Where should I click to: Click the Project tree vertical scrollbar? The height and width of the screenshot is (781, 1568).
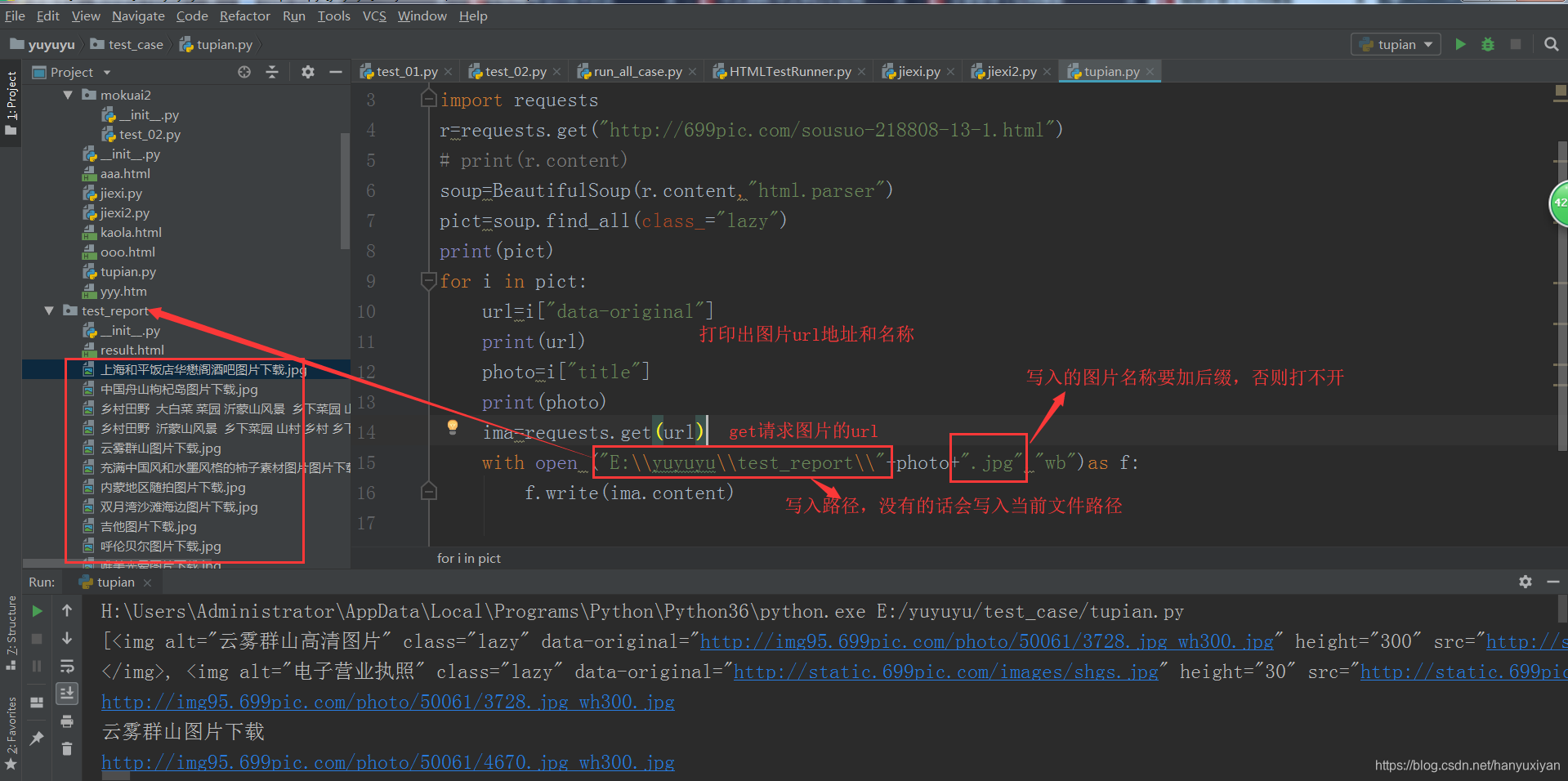[x=345, y=191]
